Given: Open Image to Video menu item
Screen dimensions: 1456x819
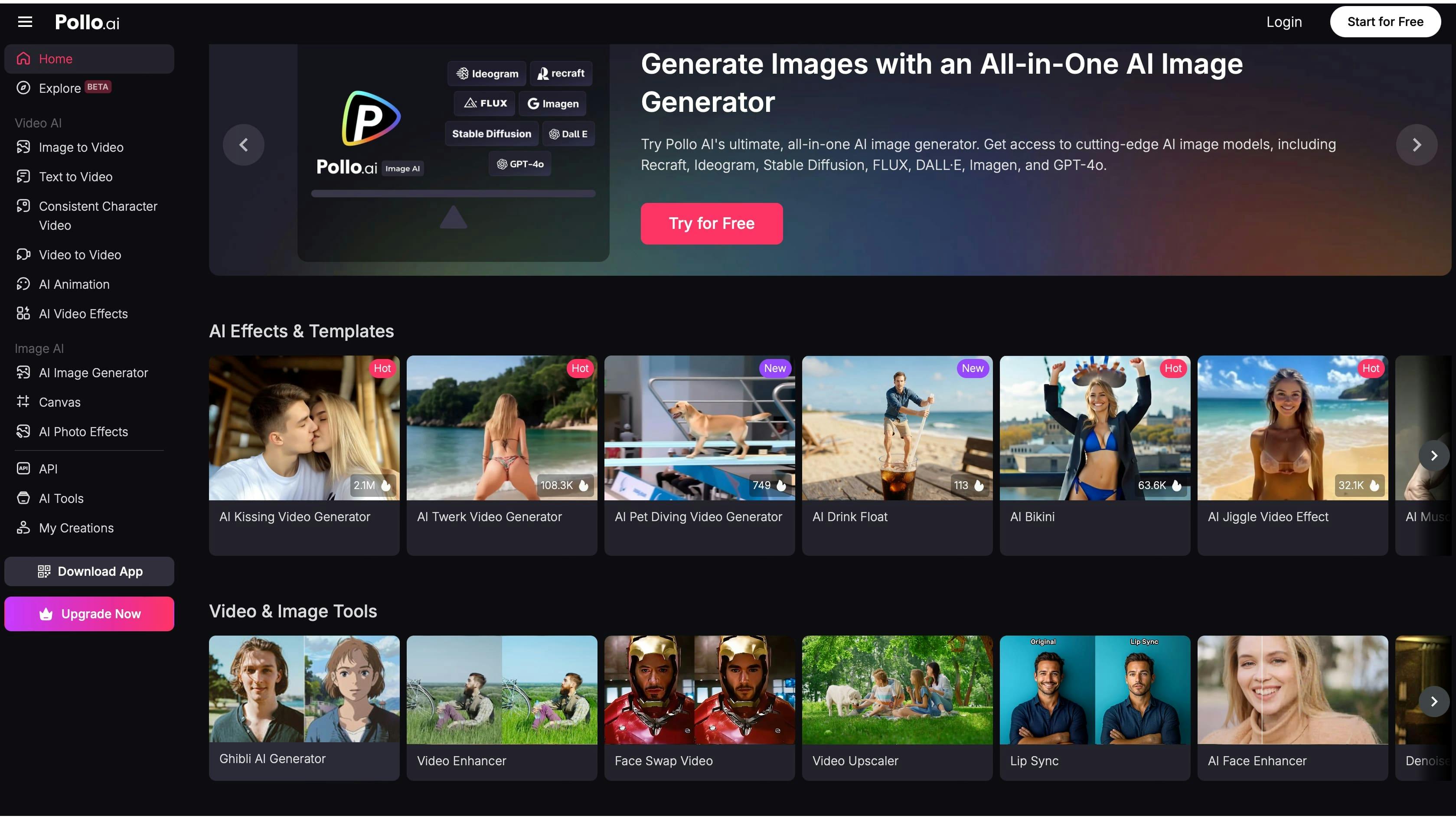Looking at the screenshot, I should tap(81, 147).
